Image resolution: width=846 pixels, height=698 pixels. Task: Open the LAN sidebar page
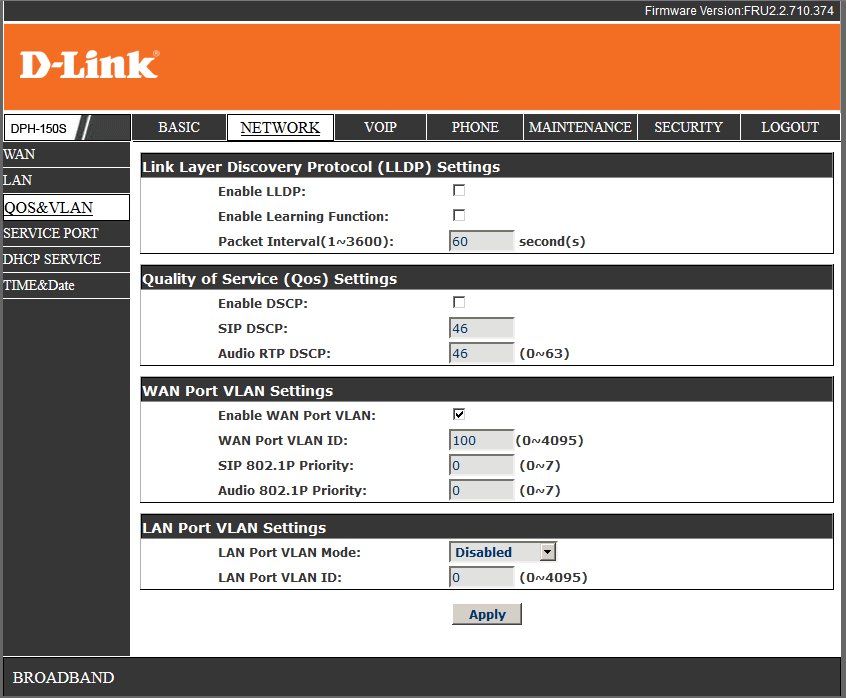66,180
